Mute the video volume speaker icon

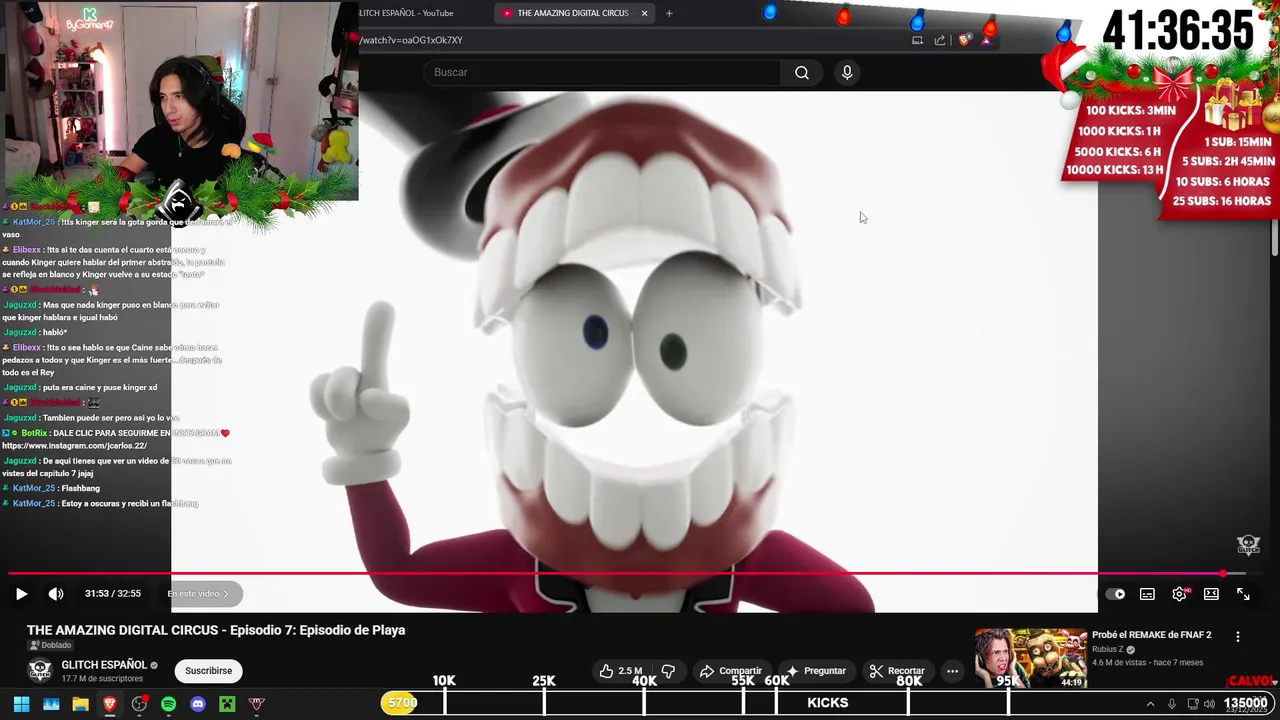(56, 594)
